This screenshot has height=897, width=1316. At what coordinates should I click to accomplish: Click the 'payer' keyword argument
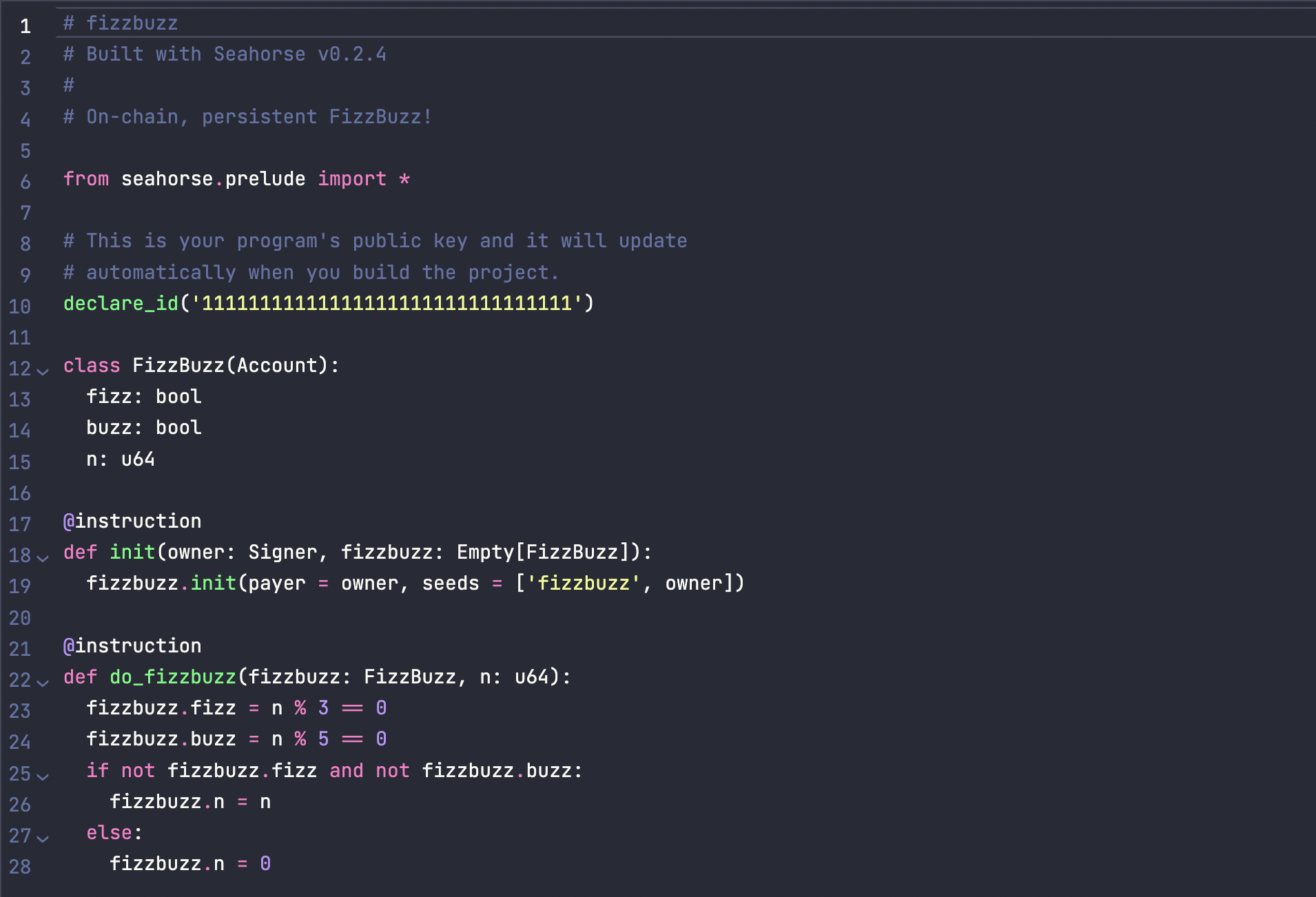[277, 584]
